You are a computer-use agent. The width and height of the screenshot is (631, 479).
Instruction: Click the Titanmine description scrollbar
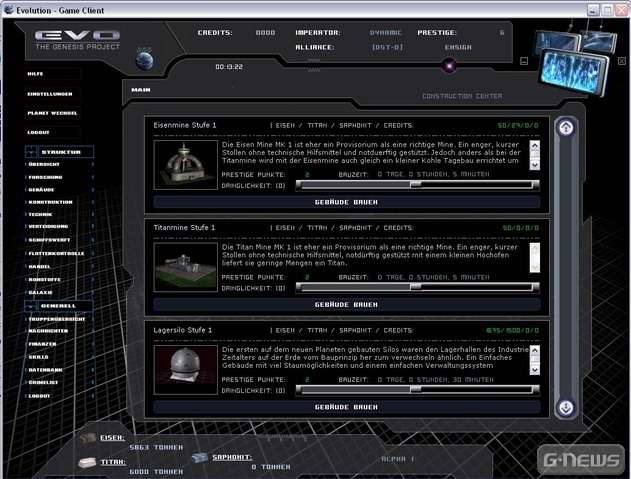(x=534, y=258)
